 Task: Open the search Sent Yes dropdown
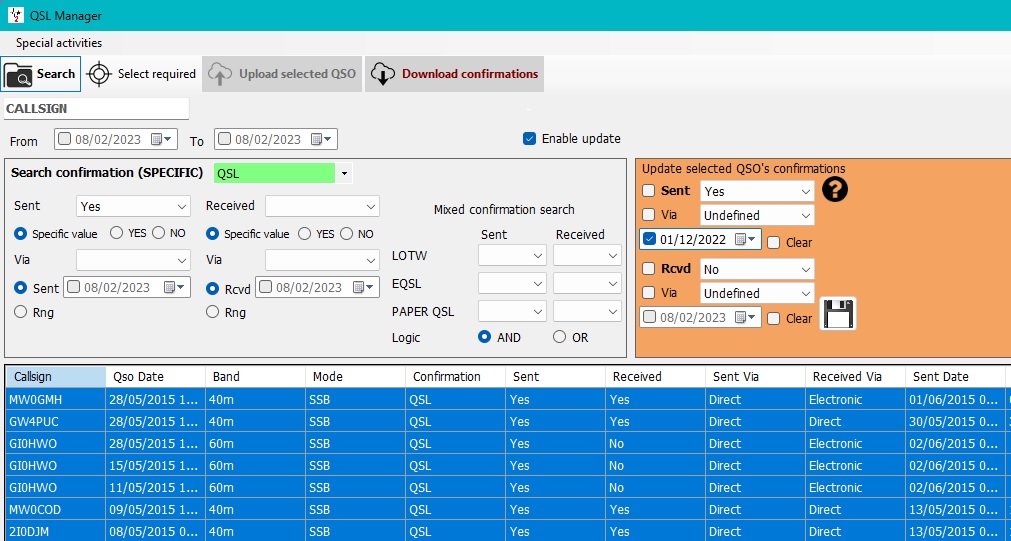(x=133, y=206)
